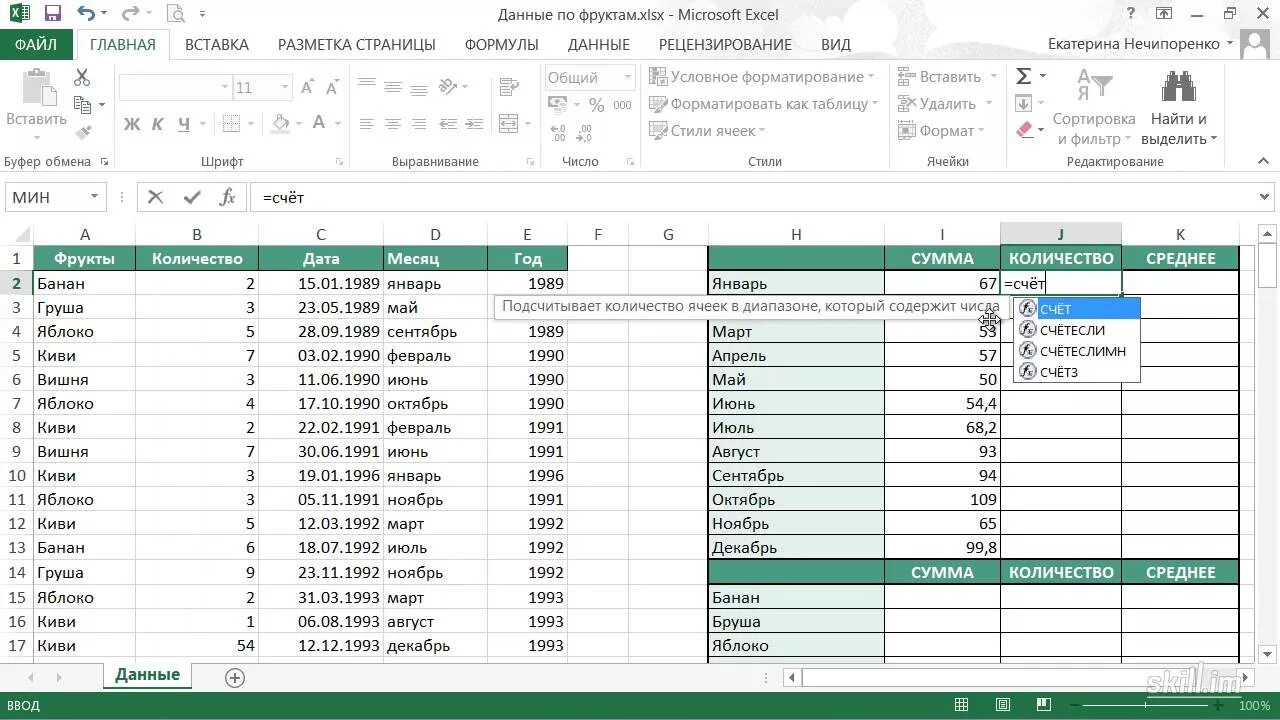Switch to the РАЗМЕТКА СТРАНИЦЫ tab

(357, 45)
